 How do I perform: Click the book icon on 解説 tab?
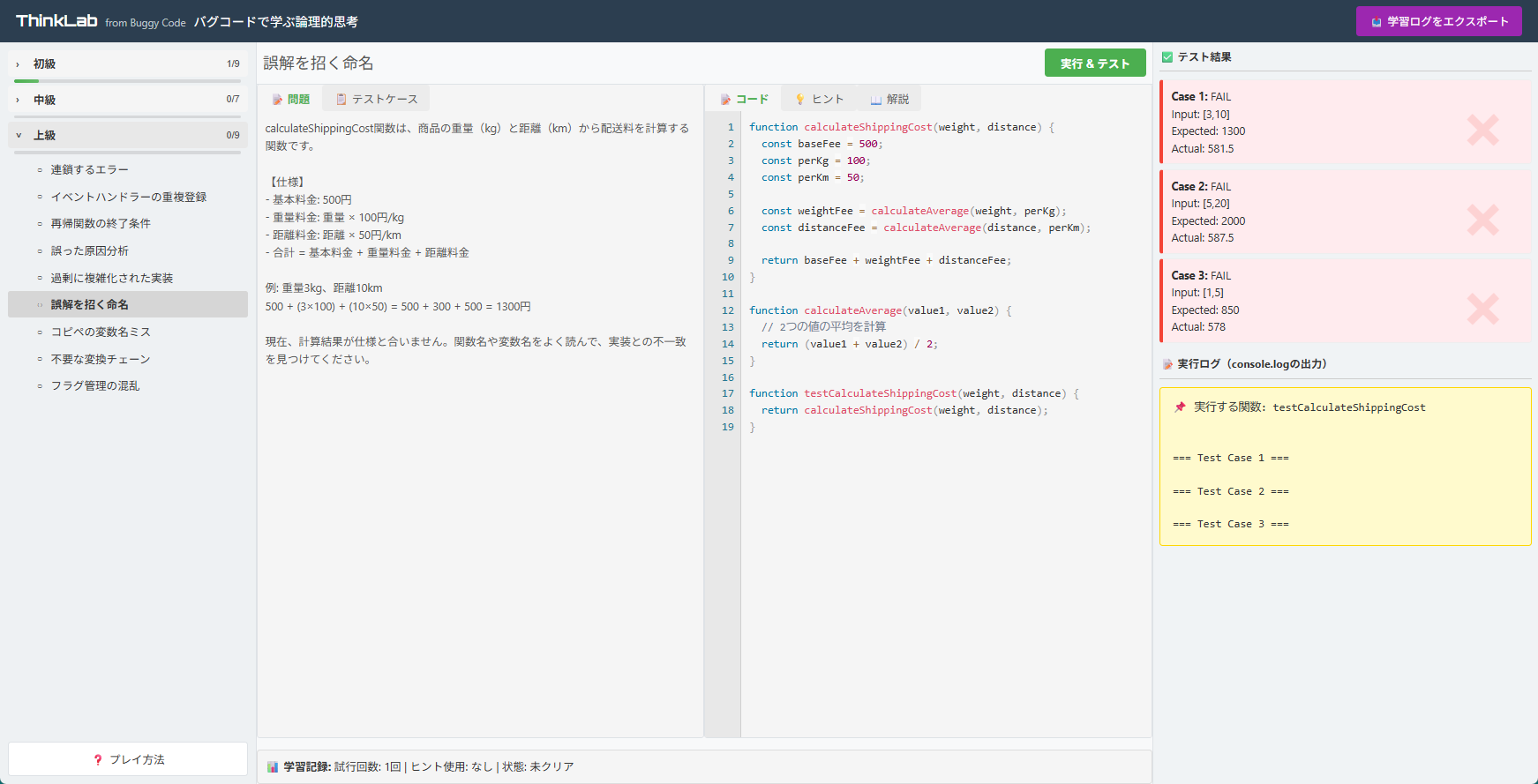click(875, 100)
